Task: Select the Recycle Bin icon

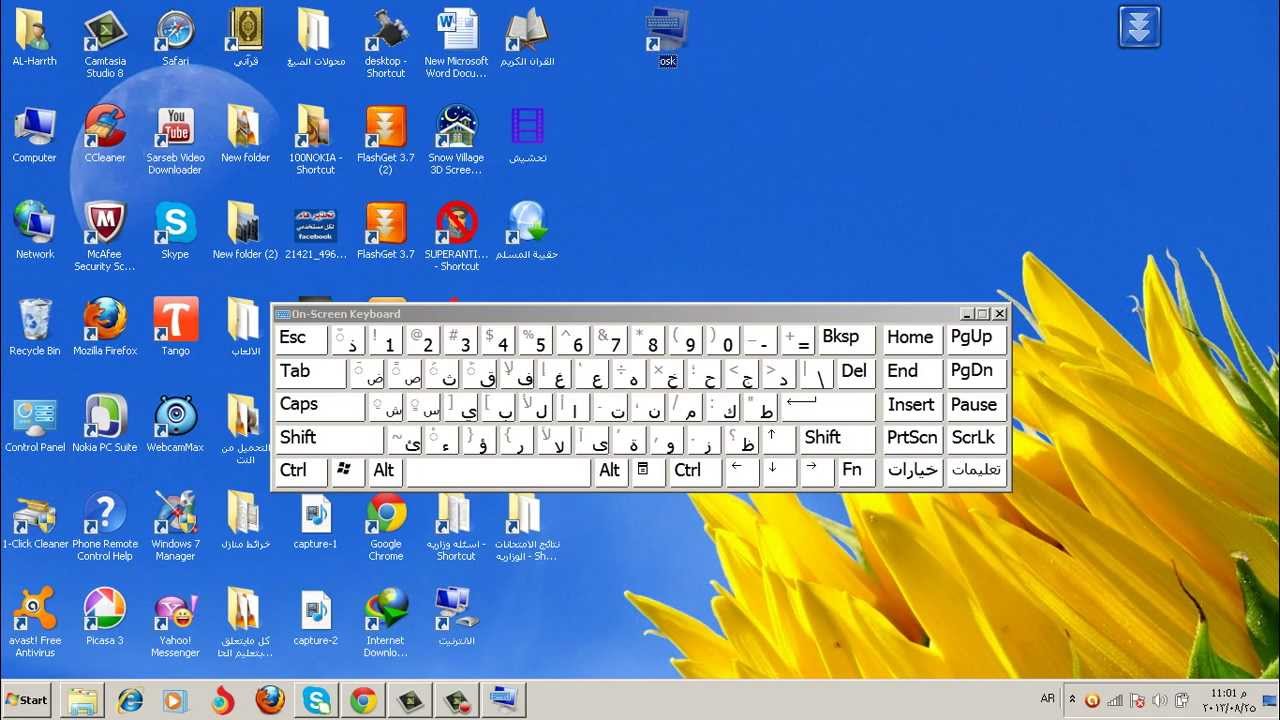Action: coord(35,327)
